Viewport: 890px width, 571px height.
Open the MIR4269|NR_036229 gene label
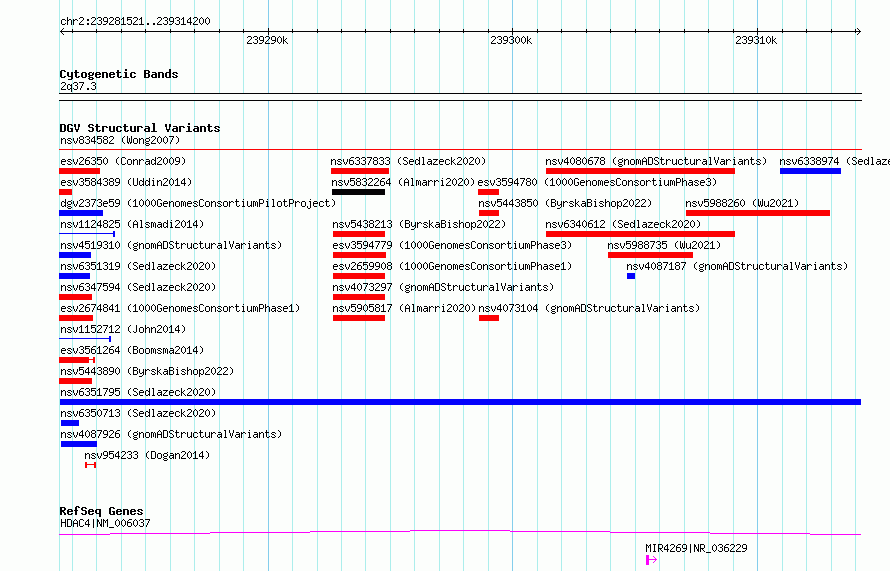tap(696, 548)
